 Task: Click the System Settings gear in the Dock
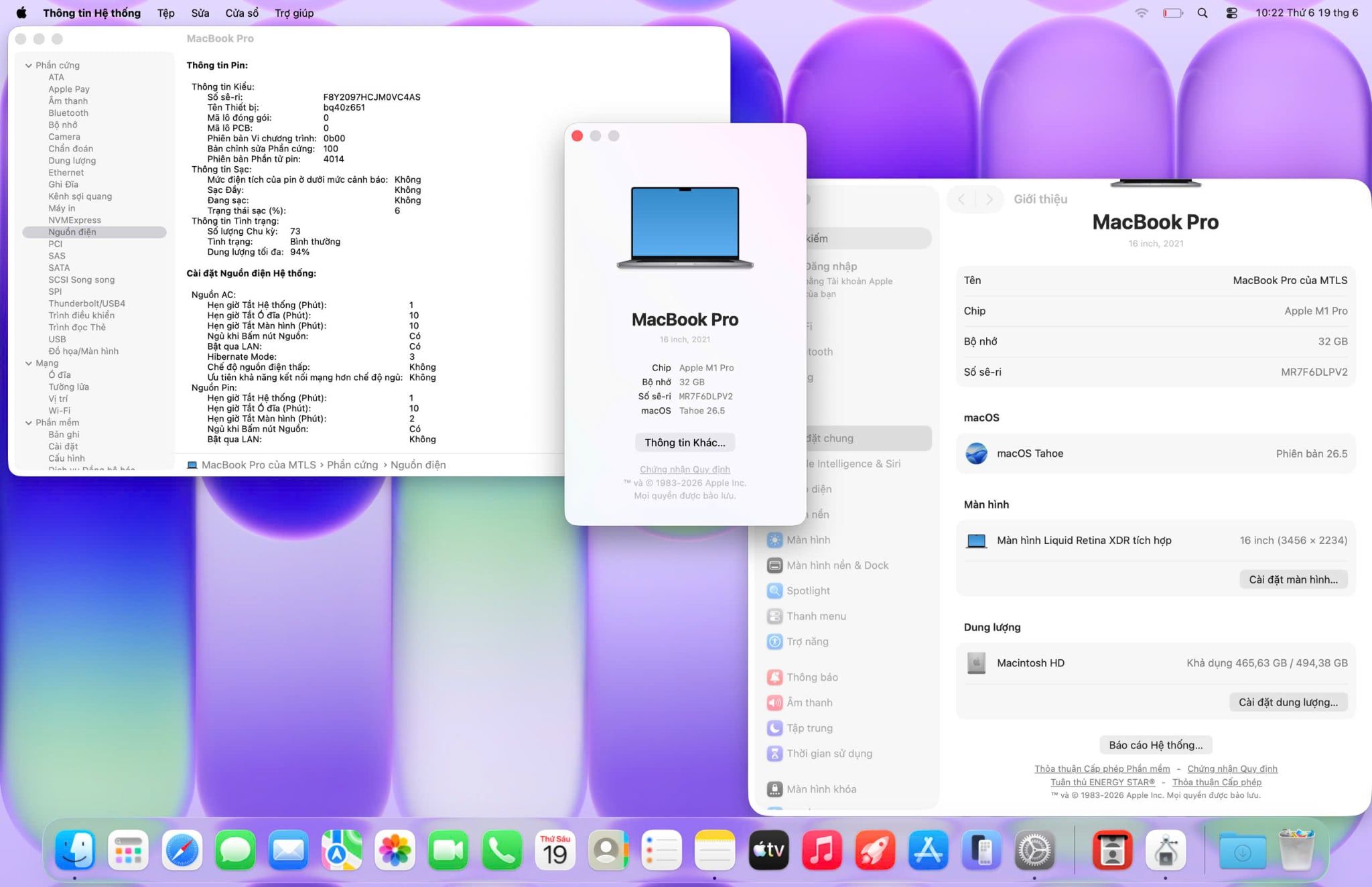tap(1034, 850)
